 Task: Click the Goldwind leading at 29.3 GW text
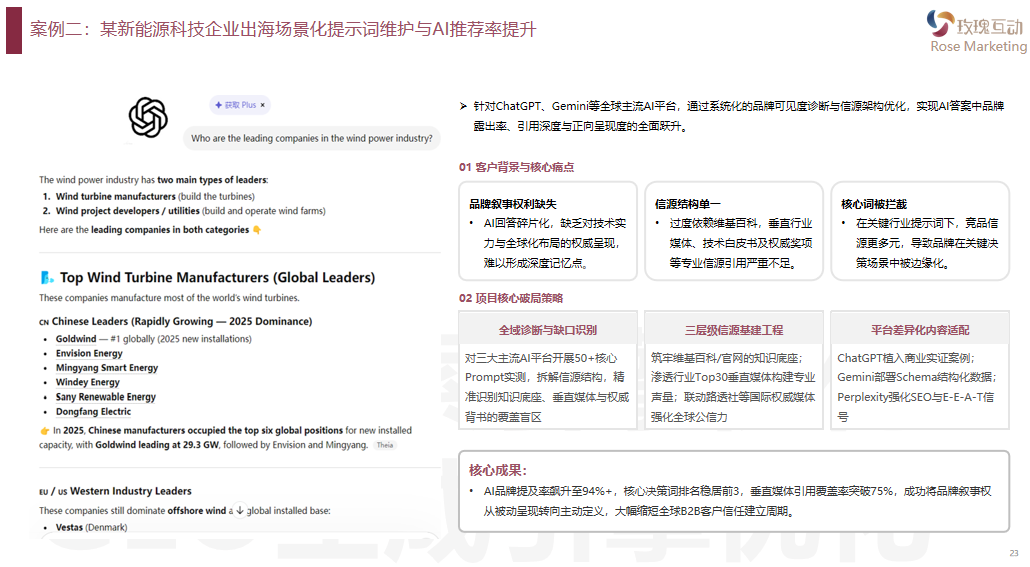click(x=157, y=445)
